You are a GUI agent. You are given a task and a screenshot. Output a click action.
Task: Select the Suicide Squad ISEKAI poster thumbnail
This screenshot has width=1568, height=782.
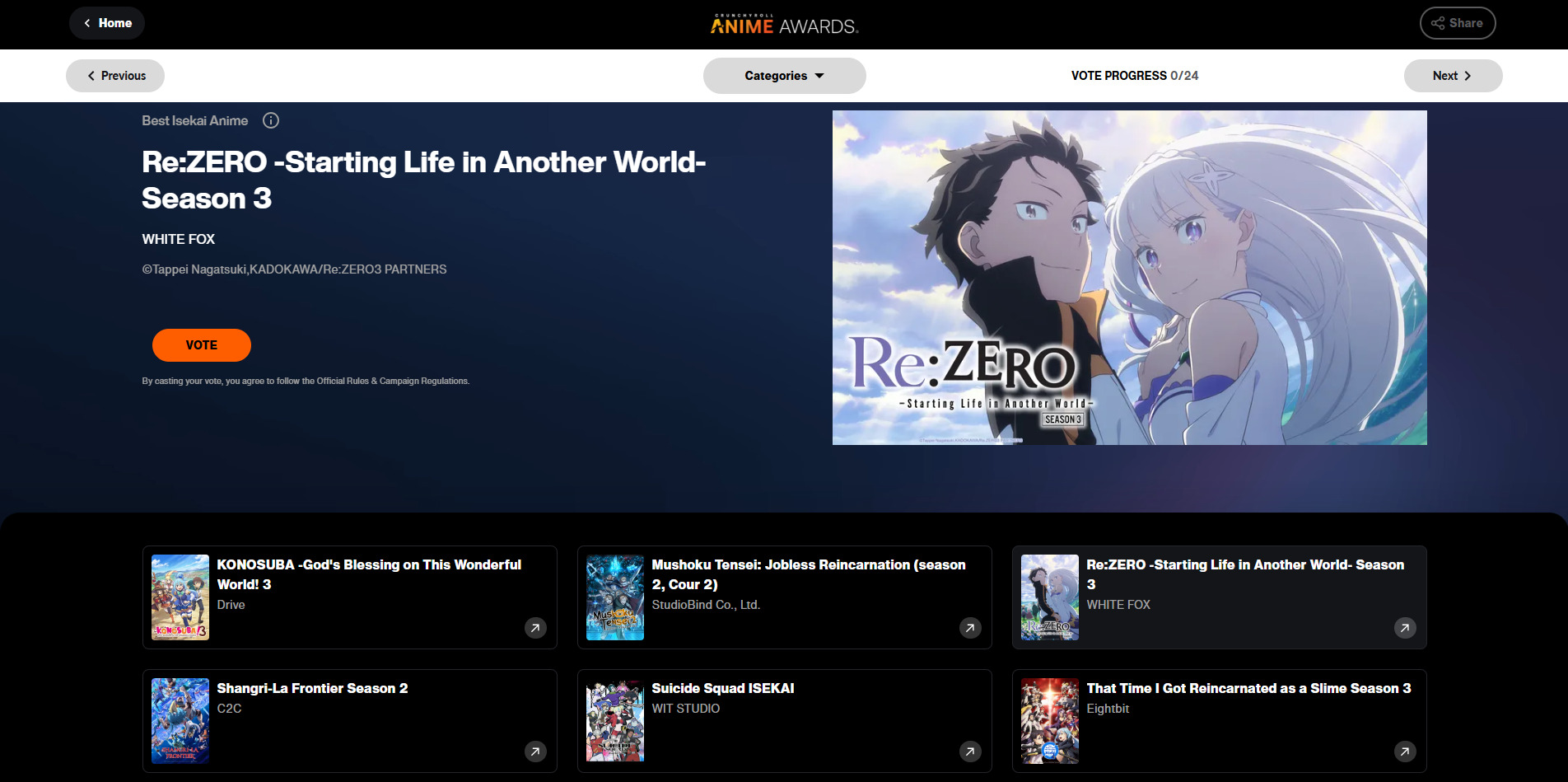click(x=615, y=721)
